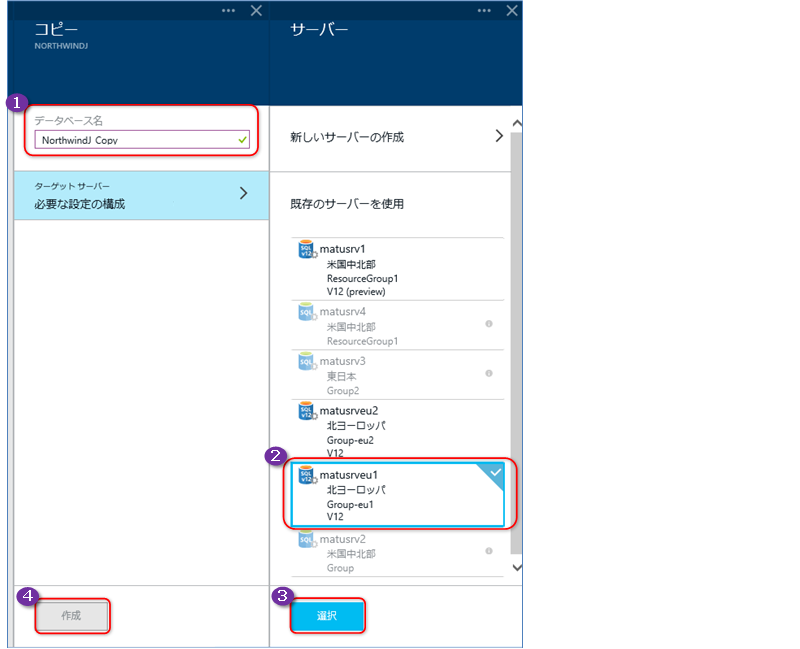Select the matusrv2 server entry
This screenshot has width=800, height=649.
(397, 553)
